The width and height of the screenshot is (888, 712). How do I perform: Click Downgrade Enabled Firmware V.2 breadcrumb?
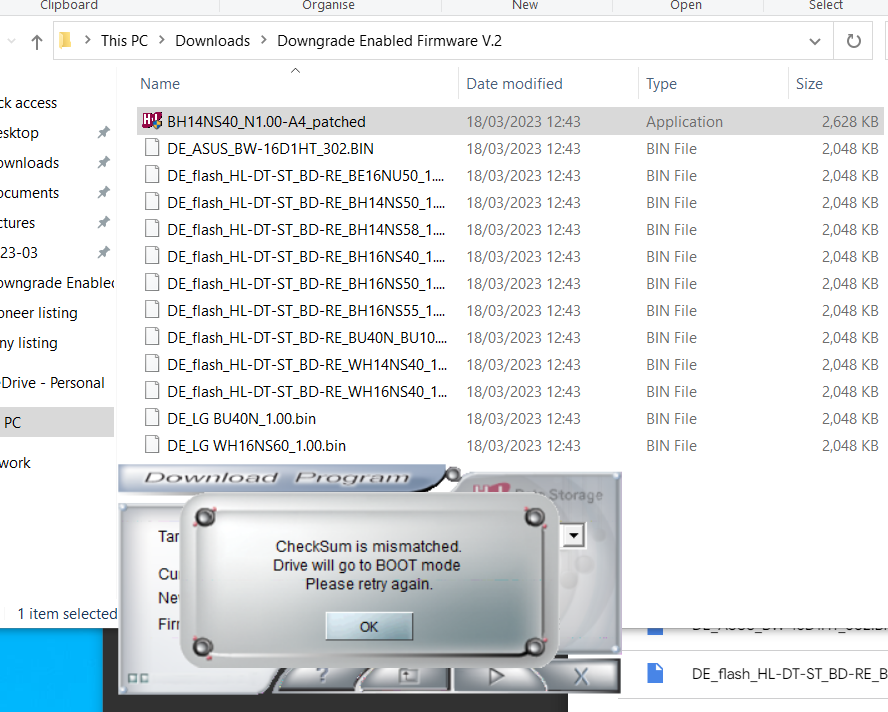[389, 41]
